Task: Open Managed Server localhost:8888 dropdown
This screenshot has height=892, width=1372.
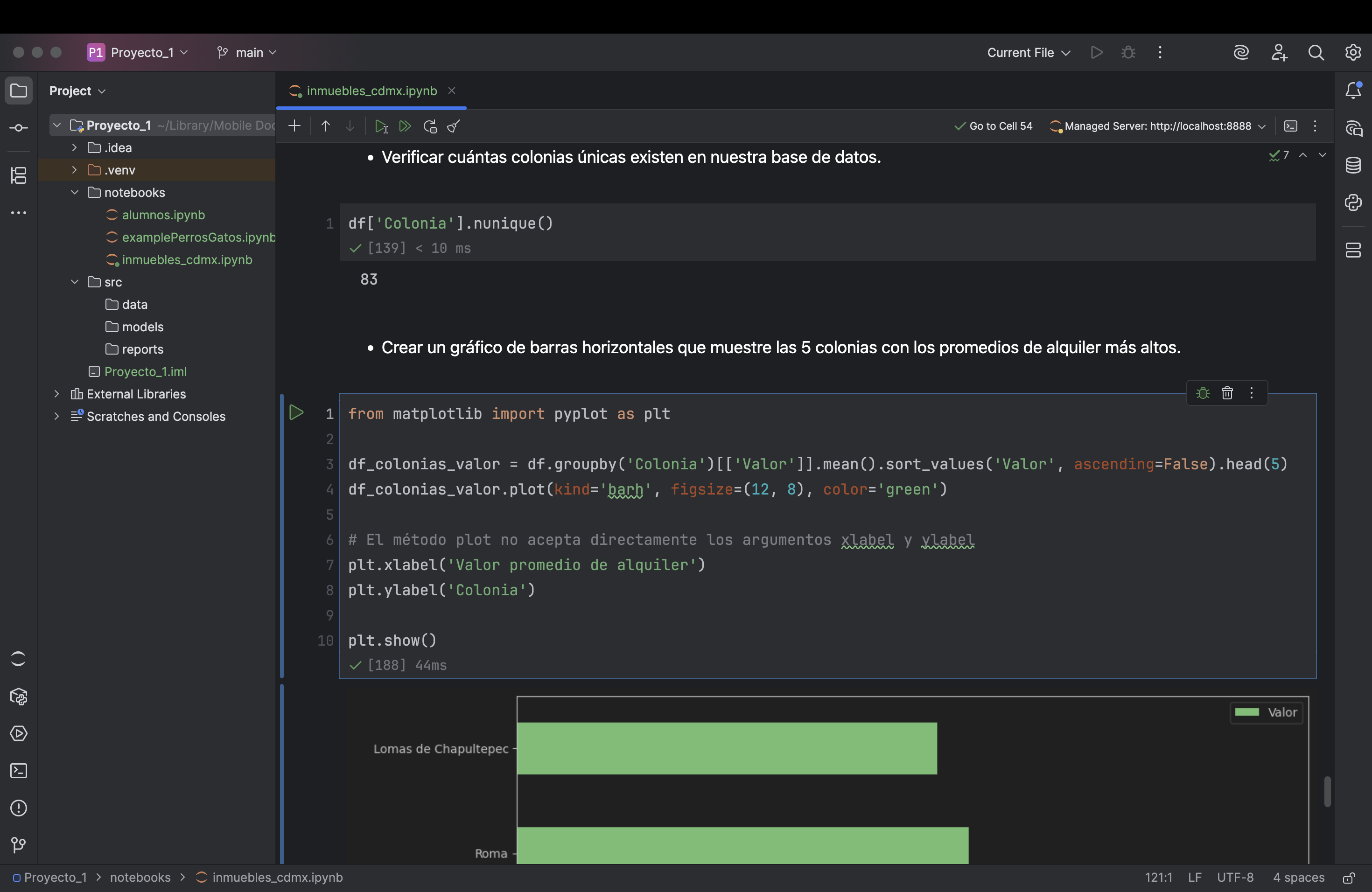Action: click(1157, 126)
